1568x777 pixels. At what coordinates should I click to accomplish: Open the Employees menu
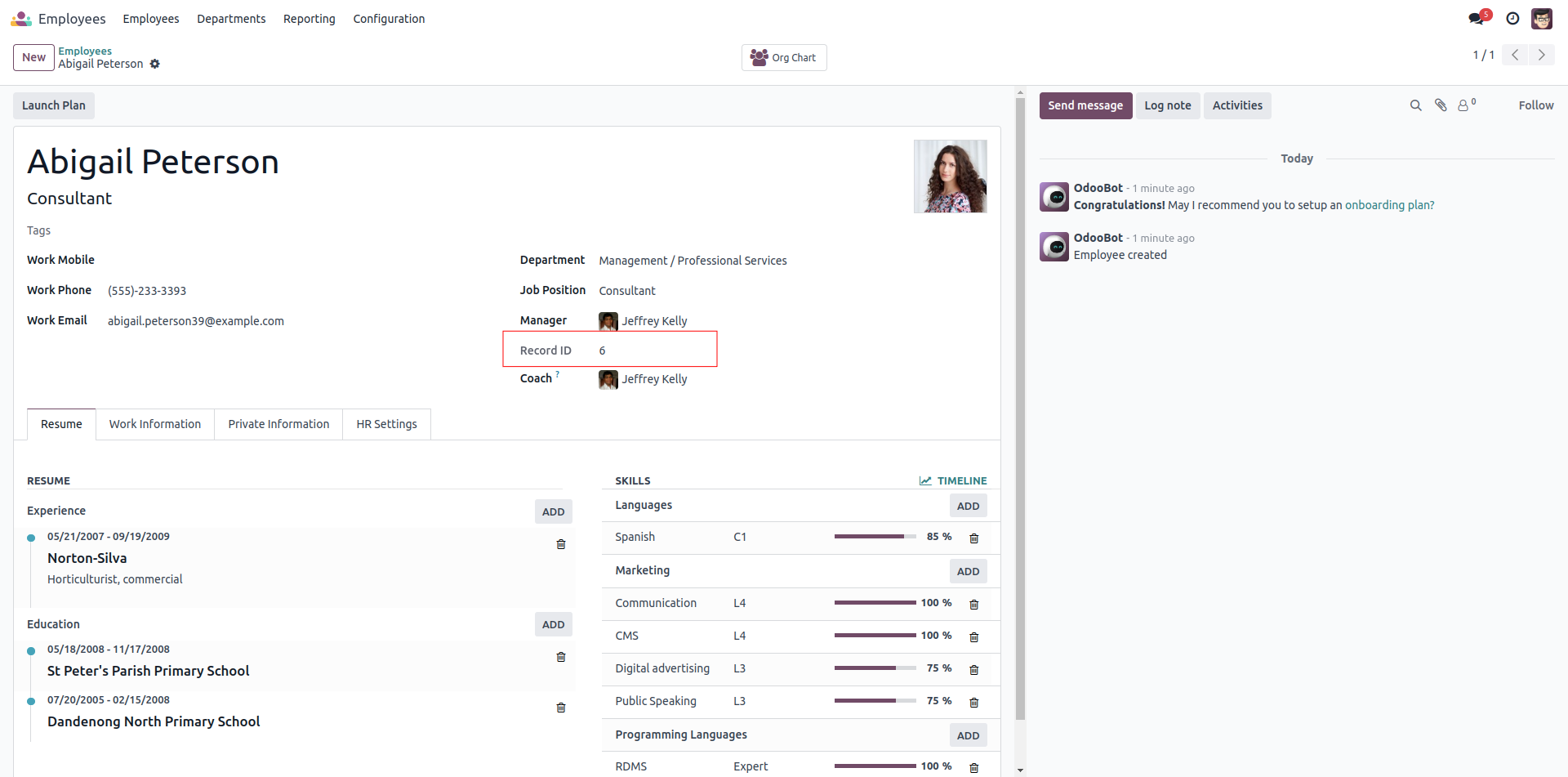click(x=151, y=18)
